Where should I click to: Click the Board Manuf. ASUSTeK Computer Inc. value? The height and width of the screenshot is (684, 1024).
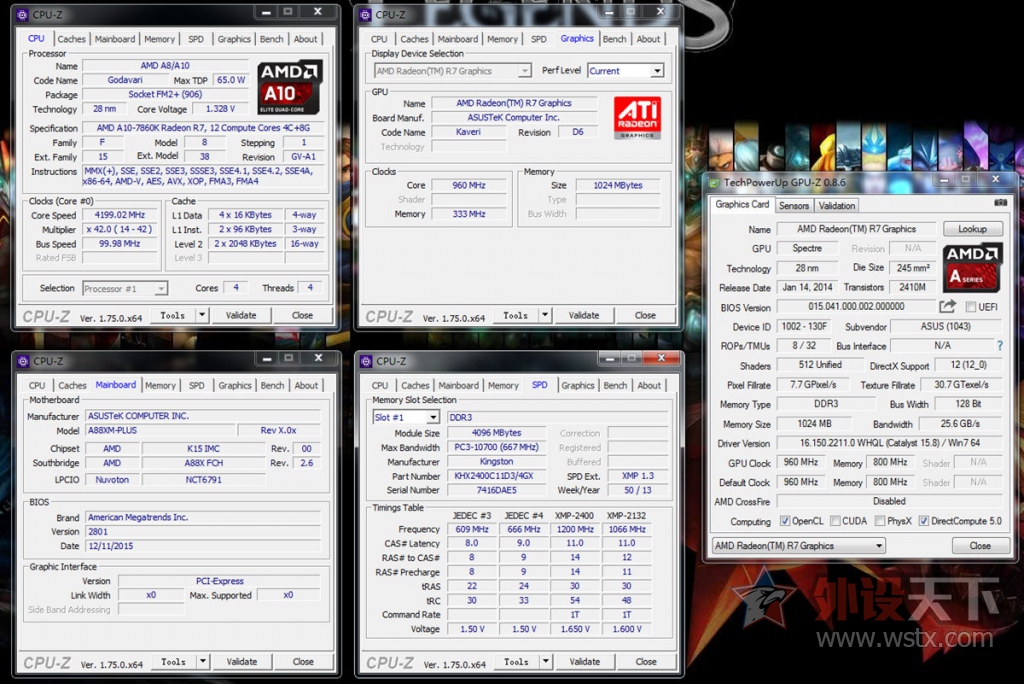(513, 118)
